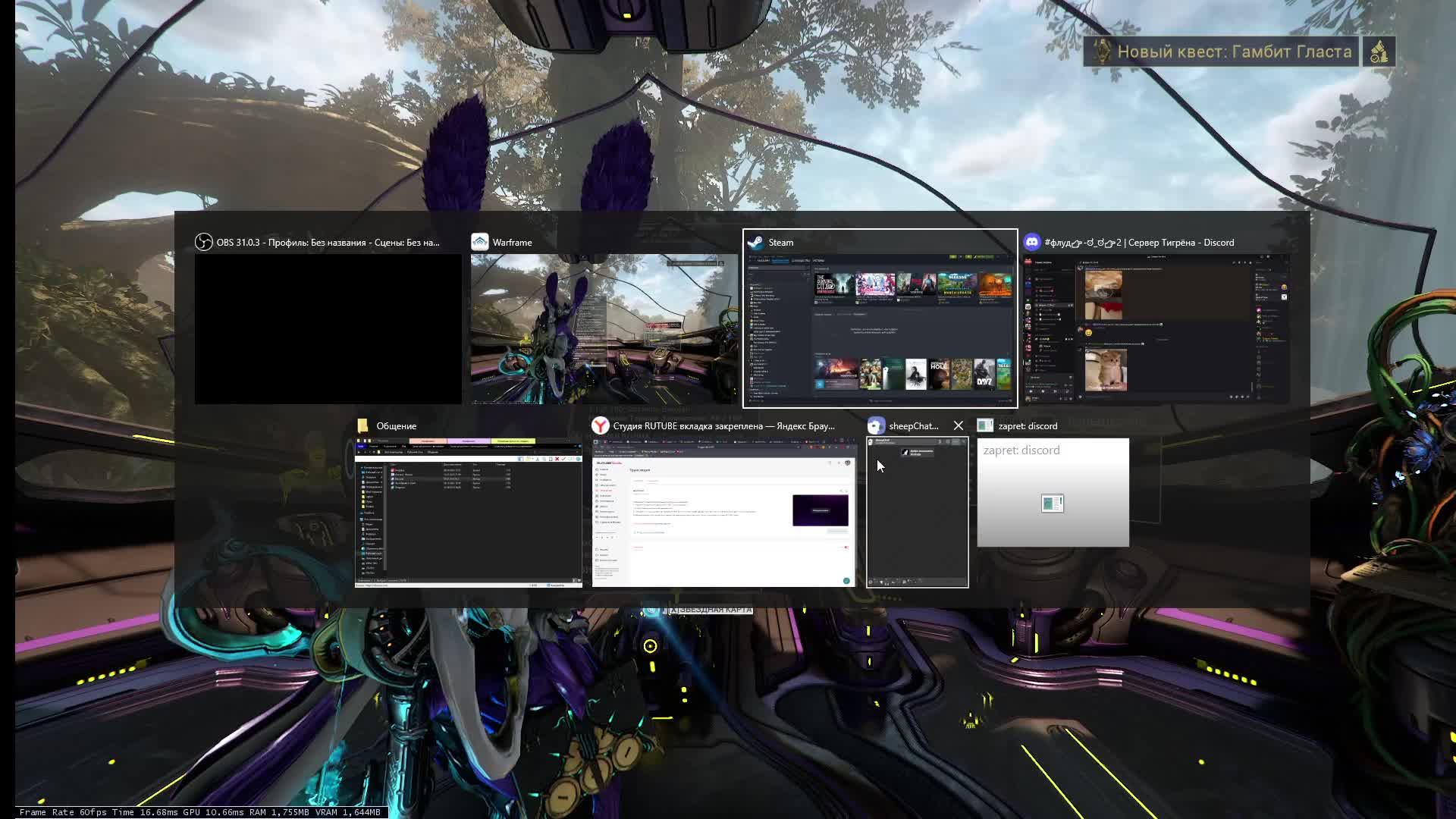Close the sheepChat window with X
The image size is (1456, 819).
pos(959,425)
